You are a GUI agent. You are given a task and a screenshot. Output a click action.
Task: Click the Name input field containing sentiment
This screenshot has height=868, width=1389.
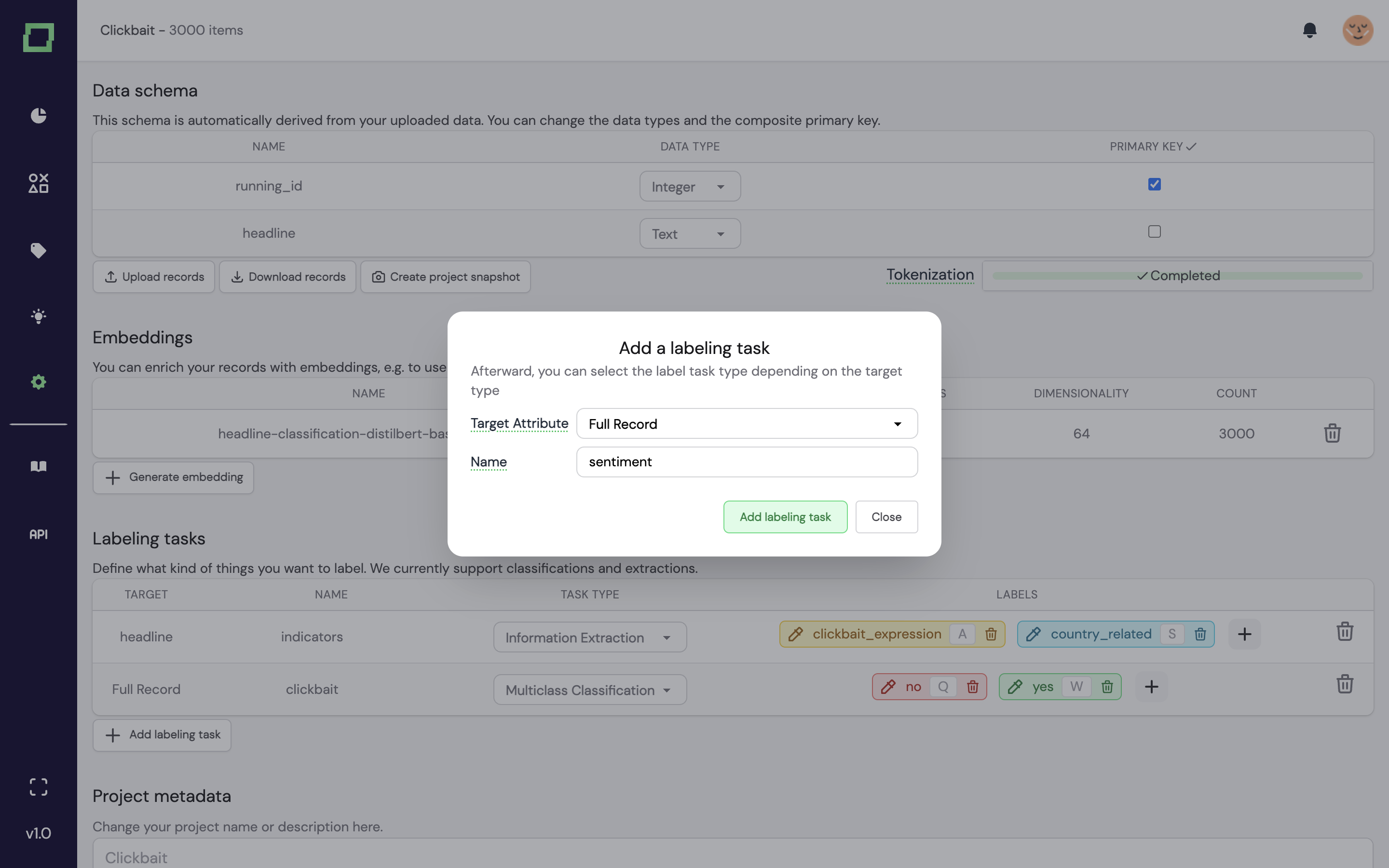coord(747,462)
